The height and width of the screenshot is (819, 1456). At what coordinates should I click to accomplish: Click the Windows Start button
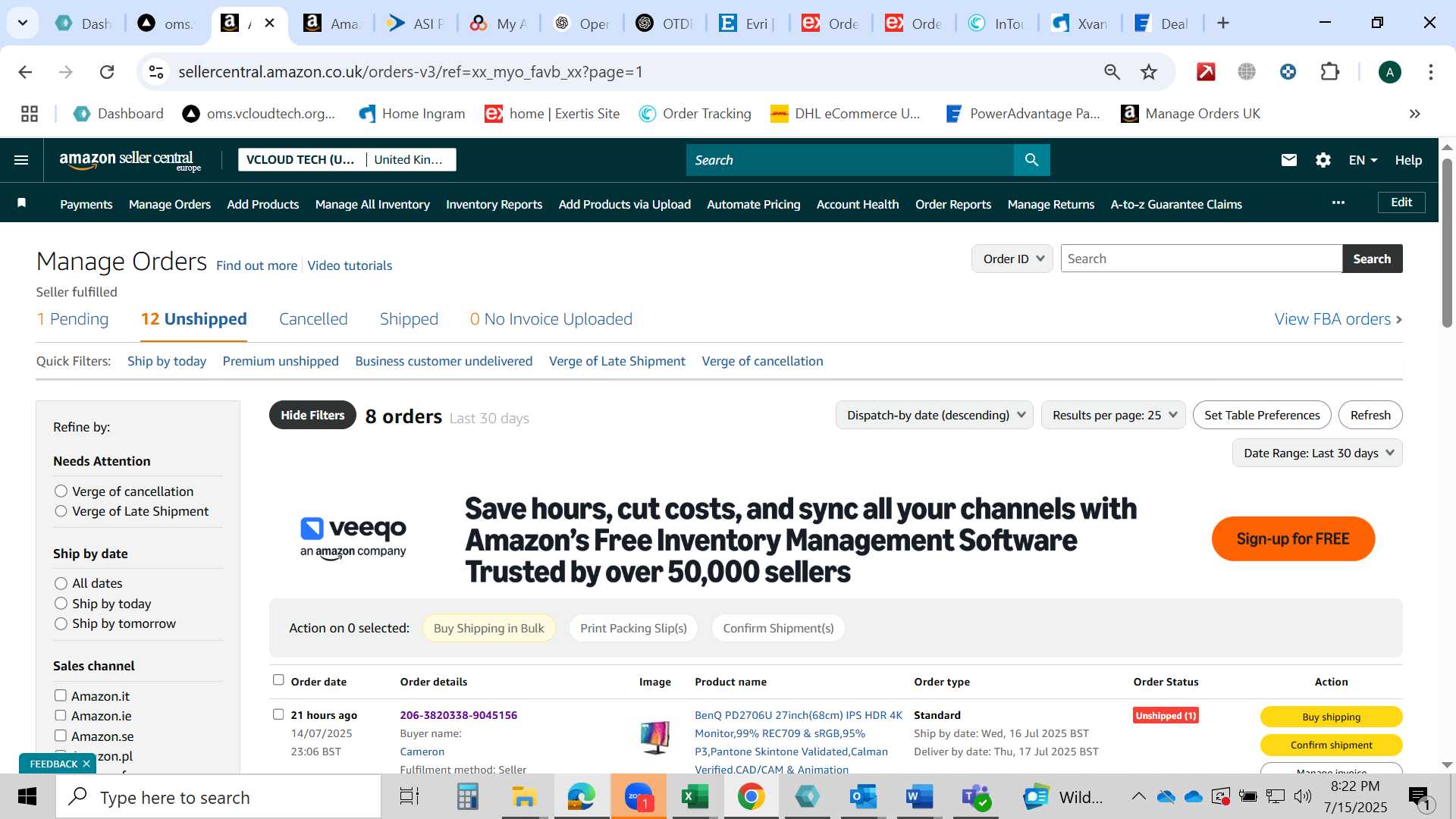point(27,797)
